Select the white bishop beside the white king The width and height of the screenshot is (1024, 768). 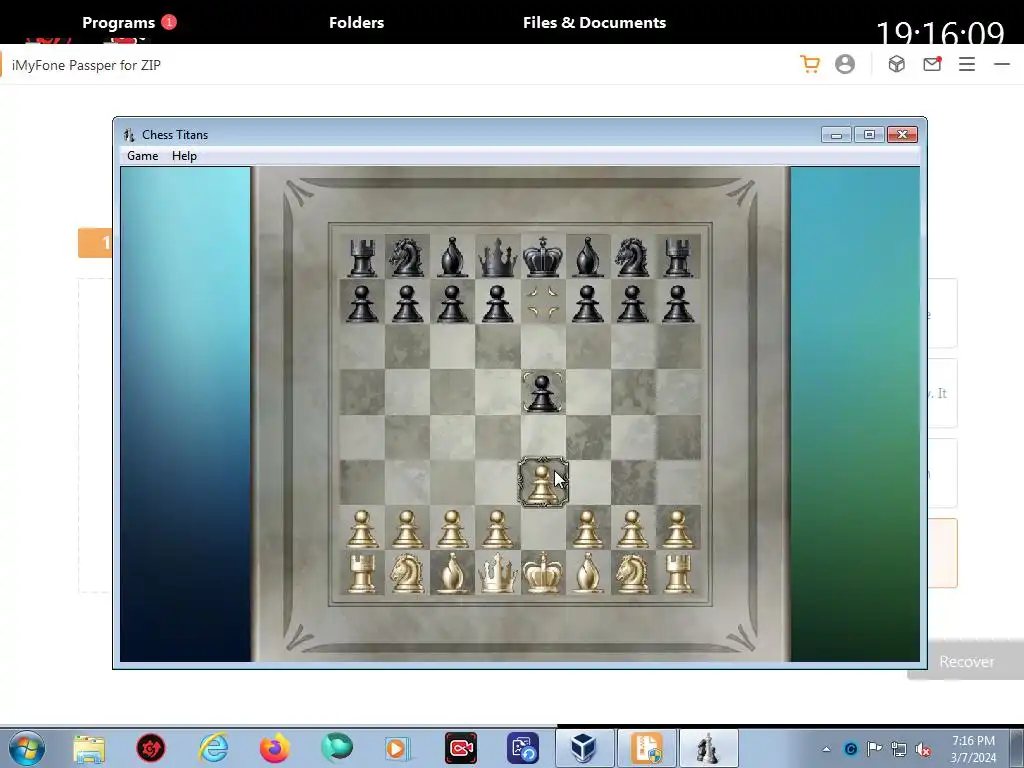pyautogui.click(x=588, y=573)
